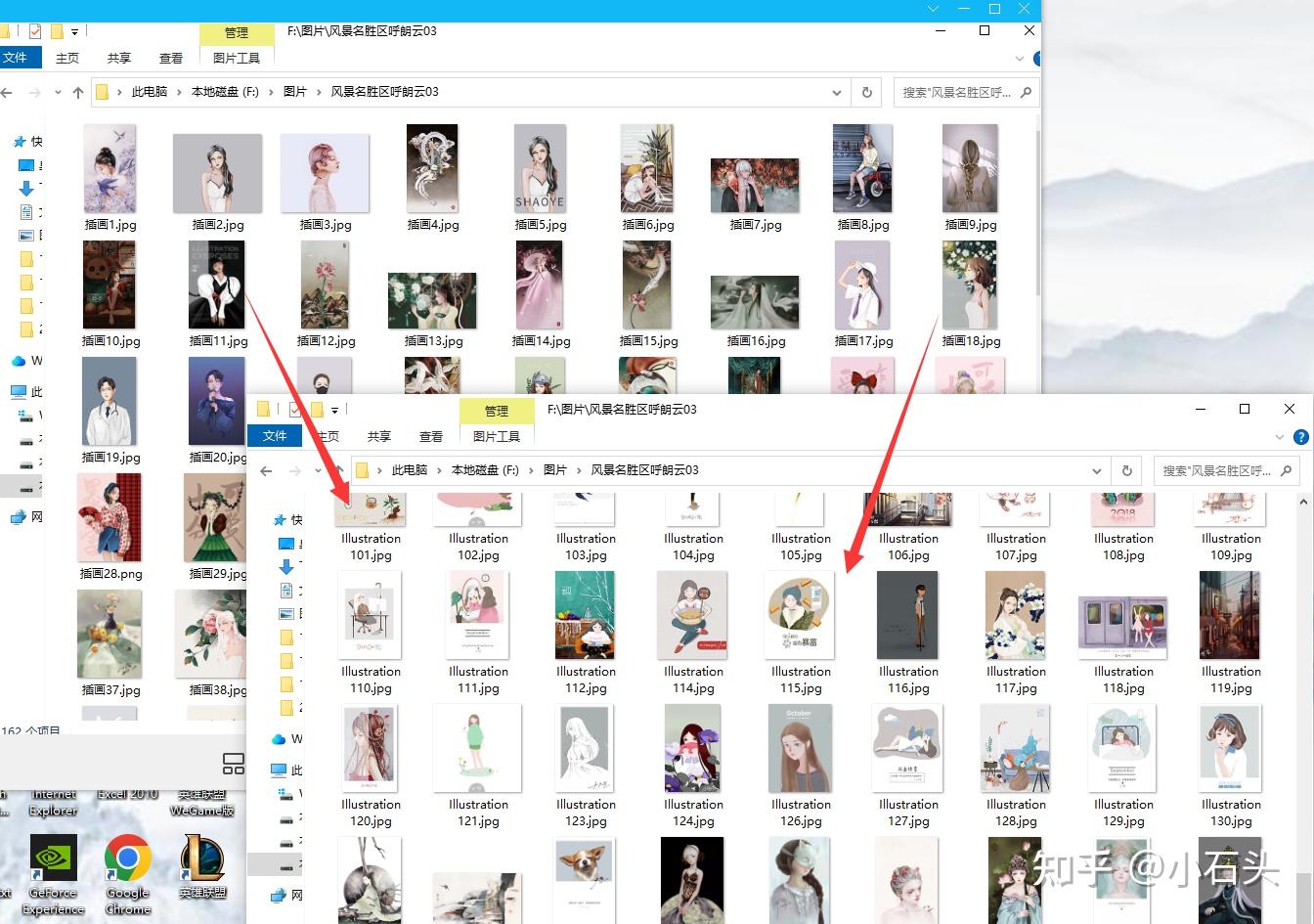Open chevron after 此电脑 in front window breadcrumb
Viewport: 1314px width, 924px height.
pos(440,471)
